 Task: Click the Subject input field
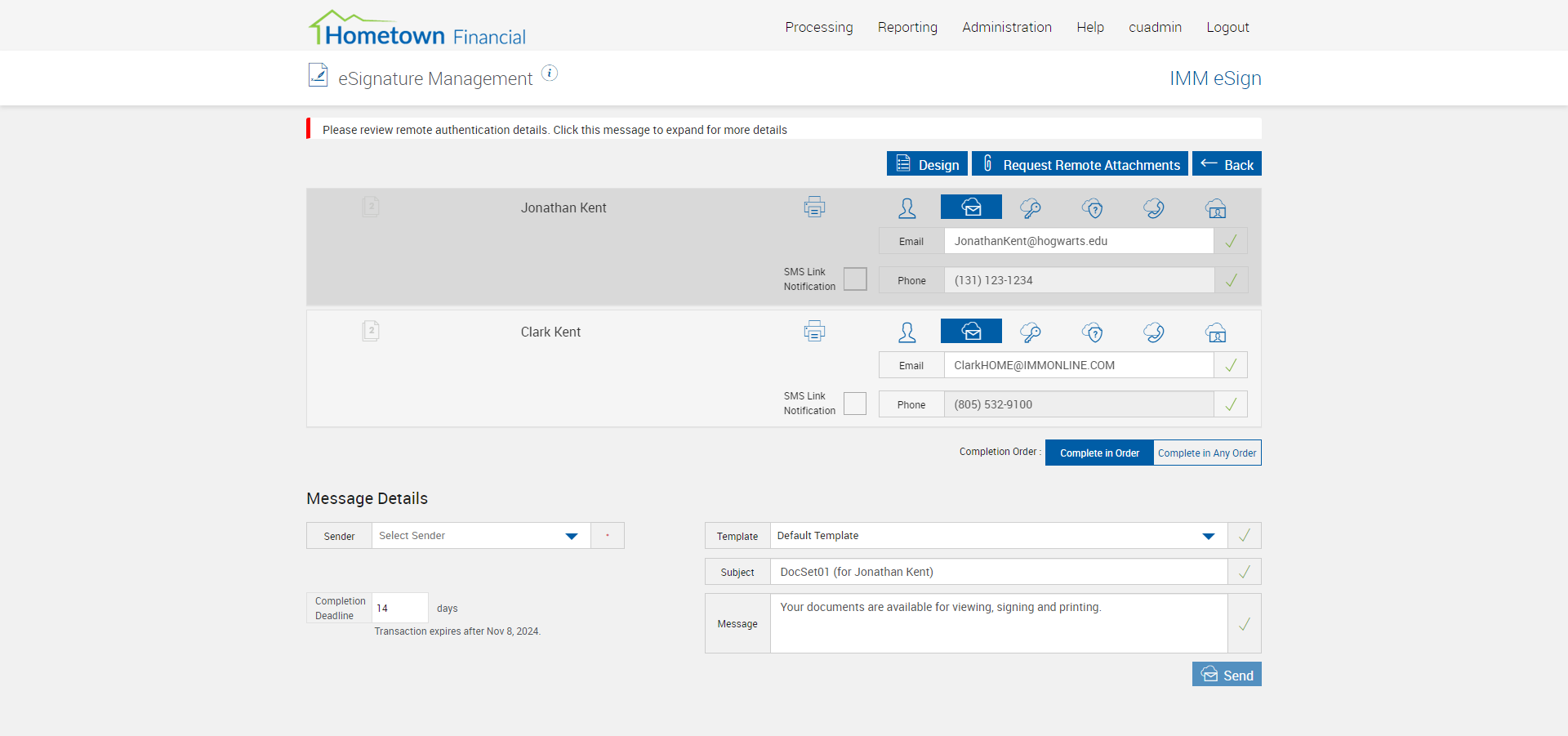[999, 572]
